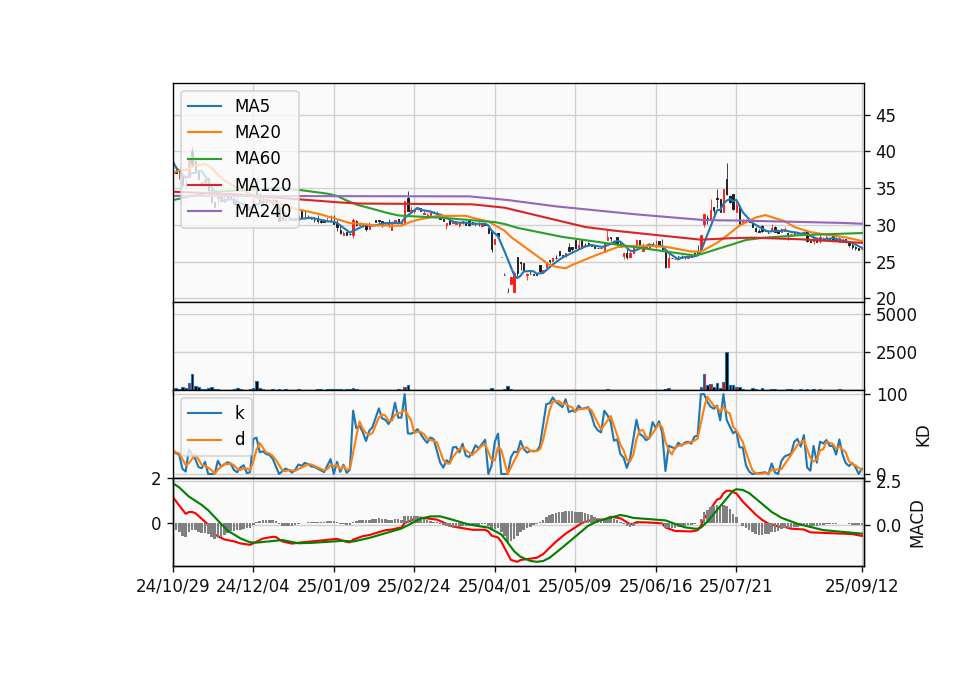Click the orange MA20 legend line sample
960x690 pixels.
[204, 132]
